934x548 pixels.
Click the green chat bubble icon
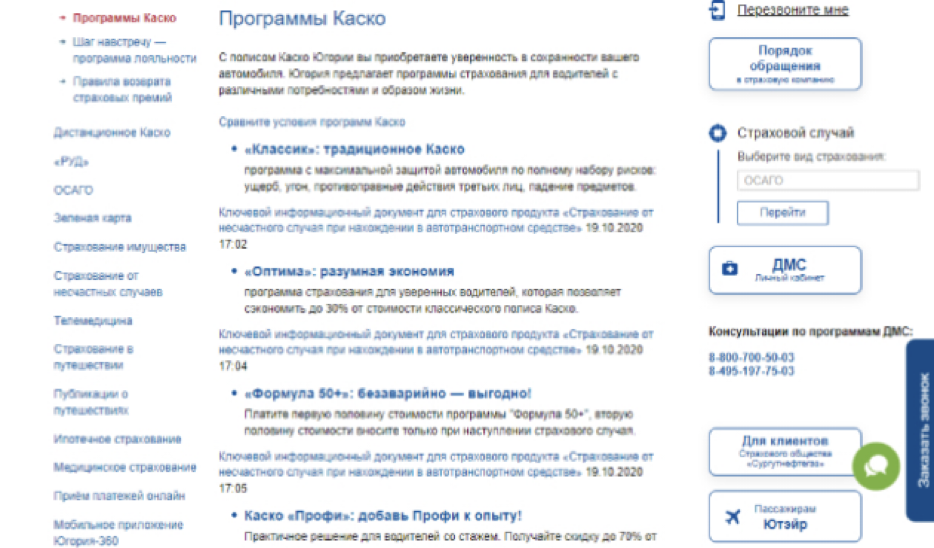[876, 466]
